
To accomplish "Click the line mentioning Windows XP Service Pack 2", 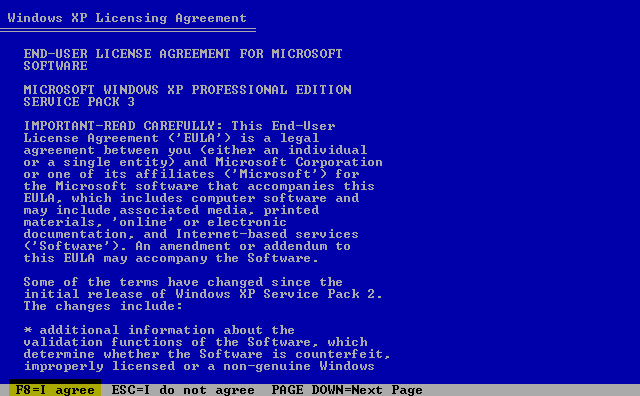I will click(x=203, y=294).
